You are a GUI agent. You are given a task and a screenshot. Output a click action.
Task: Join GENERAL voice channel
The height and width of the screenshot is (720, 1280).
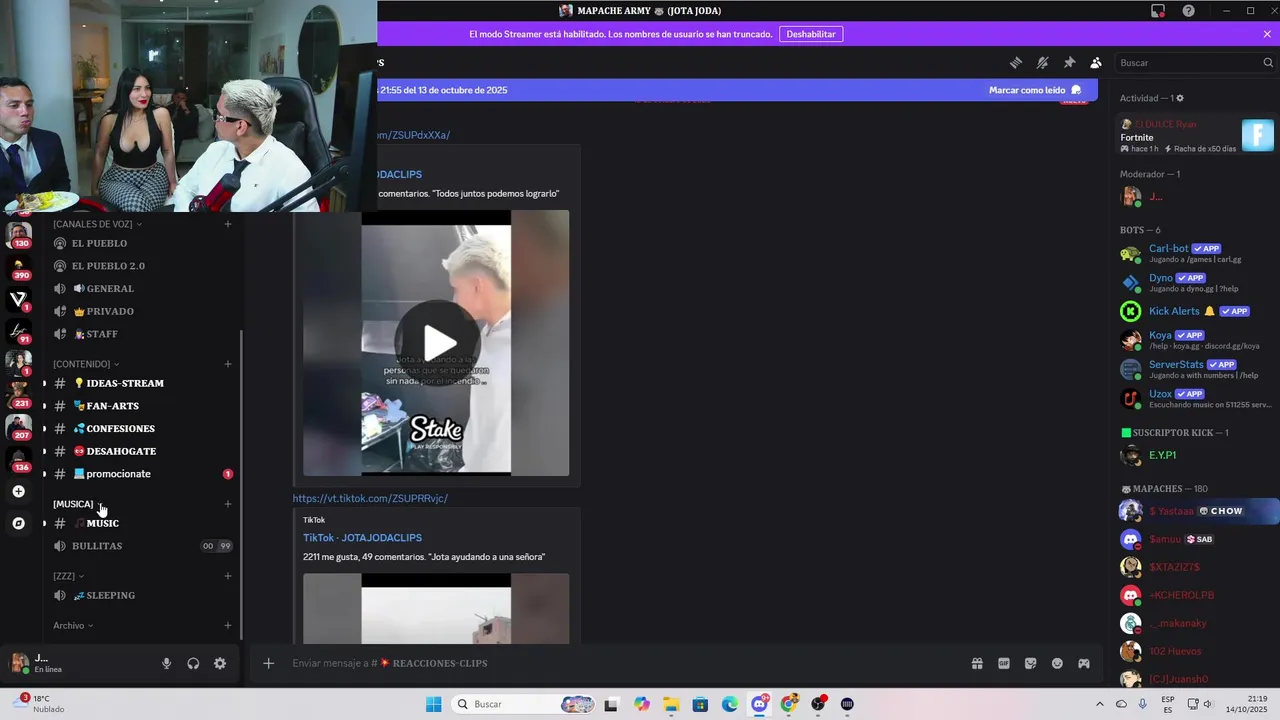[142, 289]
